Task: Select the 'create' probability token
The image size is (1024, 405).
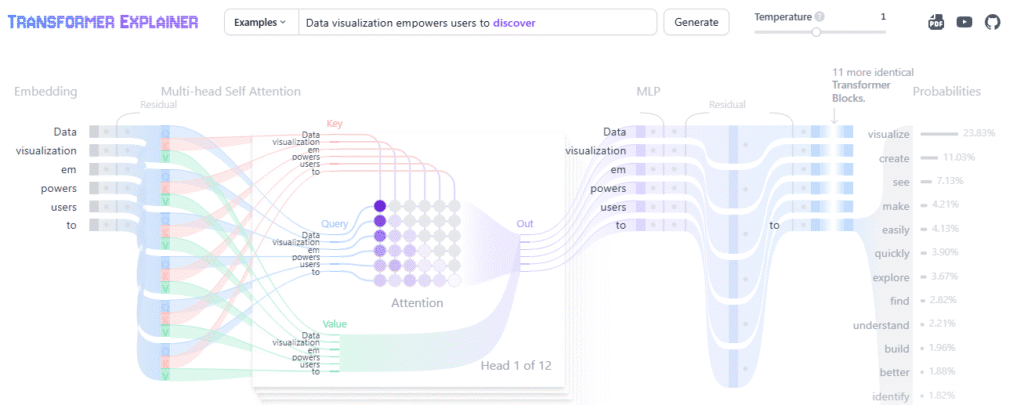Action: 894,158
